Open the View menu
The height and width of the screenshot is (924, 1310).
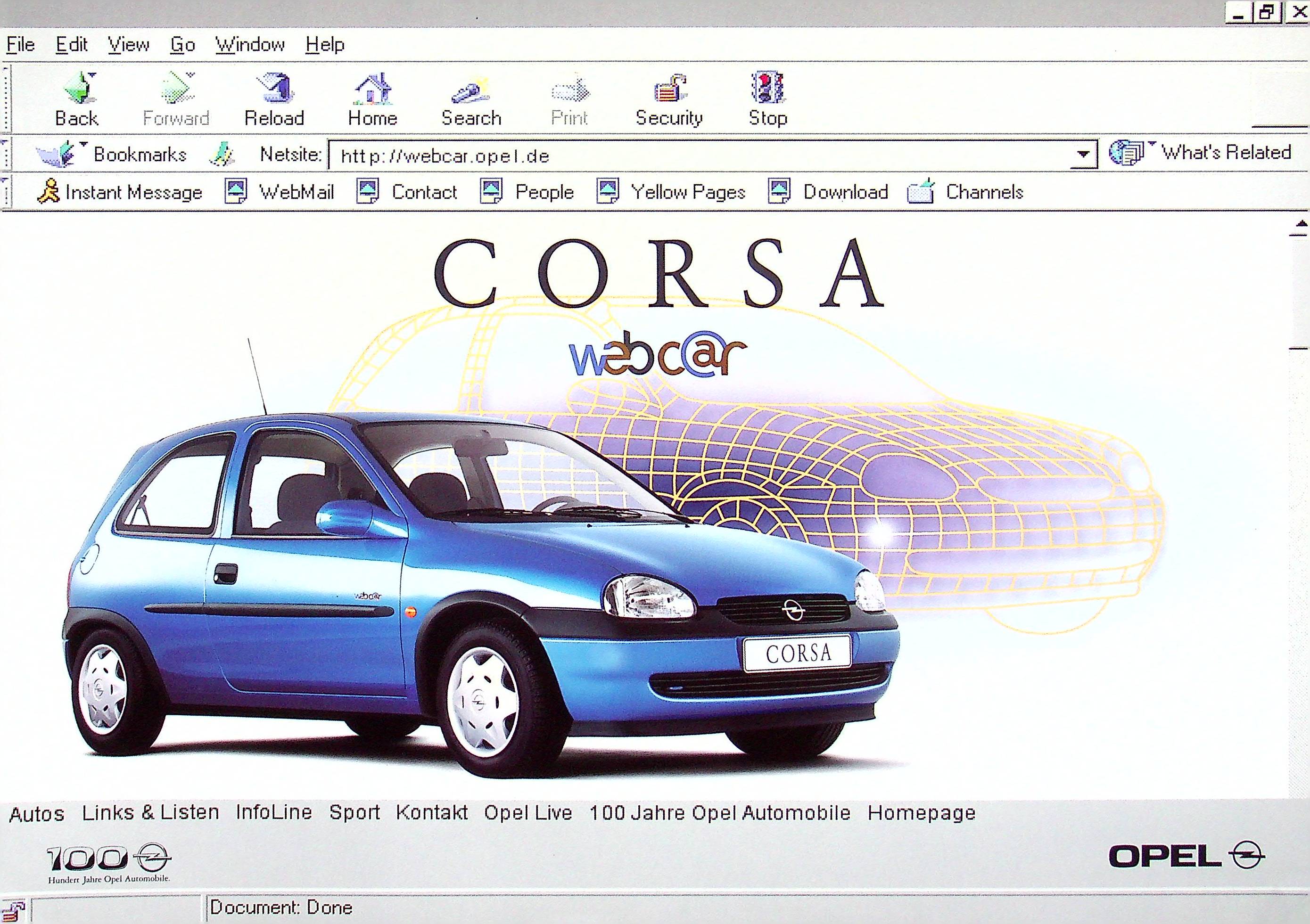[128, 44]
